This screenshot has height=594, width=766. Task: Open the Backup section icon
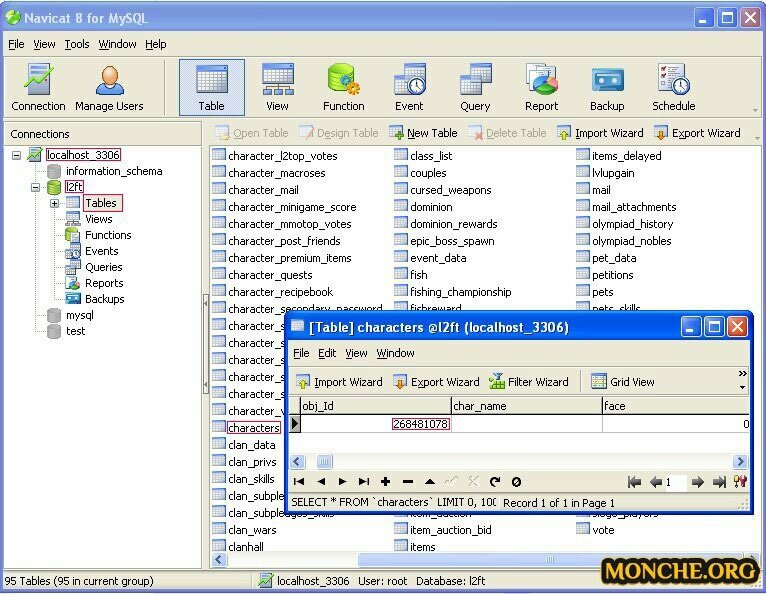(x=607, y=87)
